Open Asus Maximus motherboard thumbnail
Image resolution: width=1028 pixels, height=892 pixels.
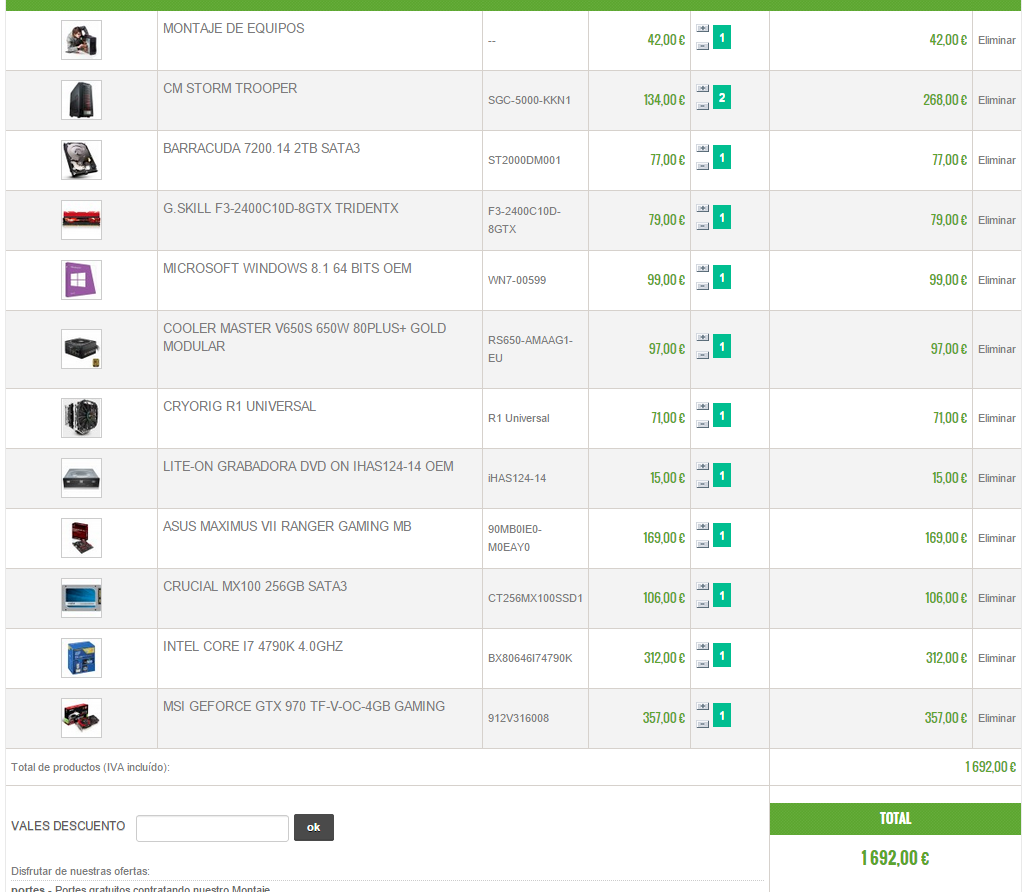(x=81, y=537)
